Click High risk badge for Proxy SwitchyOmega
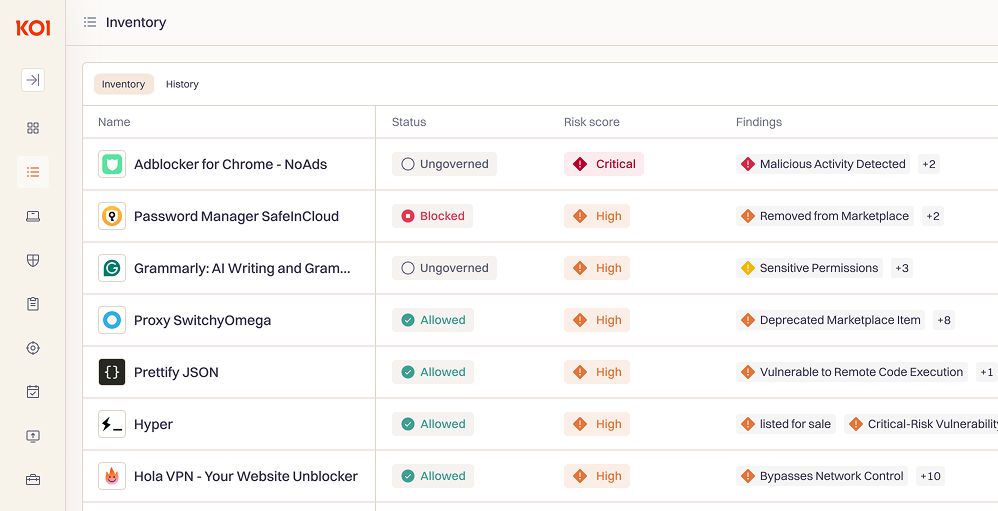The width and height of the screenshot is (998, 511). click(597, 320)
